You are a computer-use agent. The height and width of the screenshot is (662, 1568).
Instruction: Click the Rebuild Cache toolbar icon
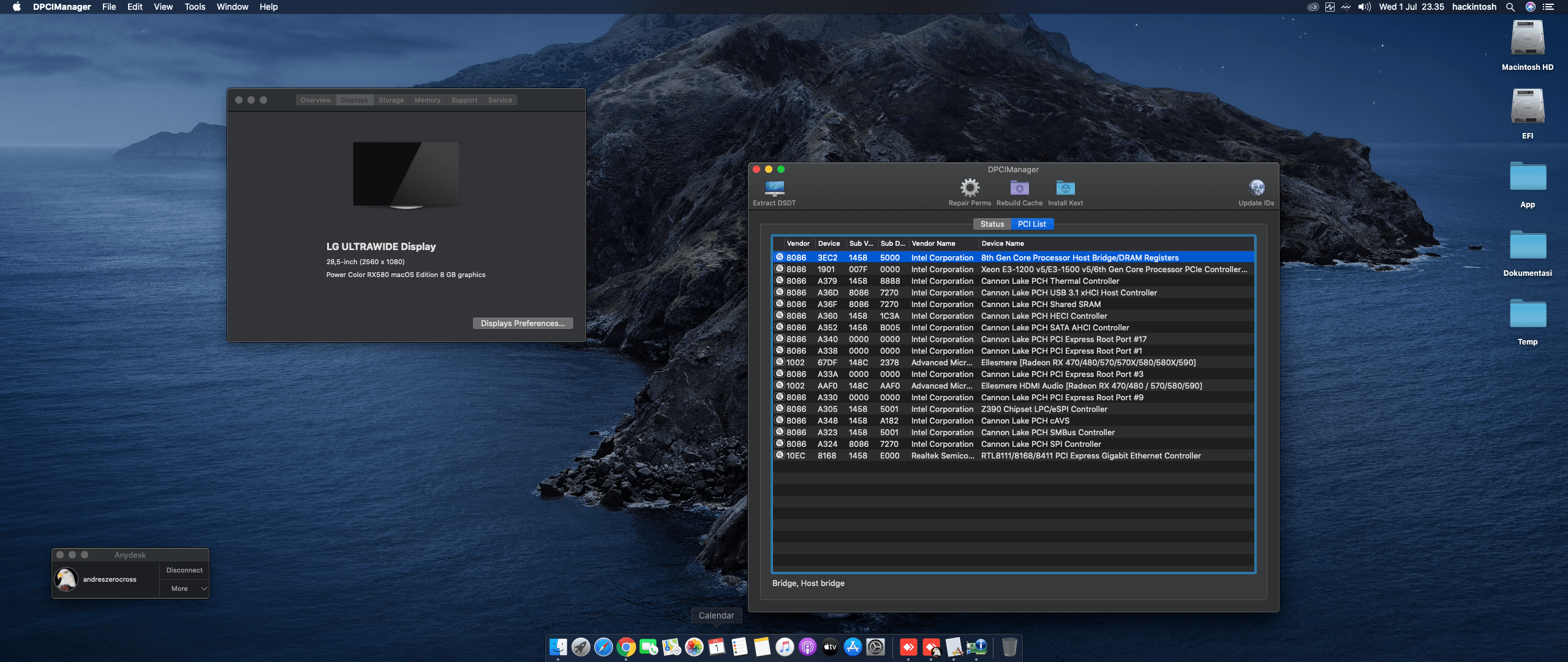[x=1019, y=188]
